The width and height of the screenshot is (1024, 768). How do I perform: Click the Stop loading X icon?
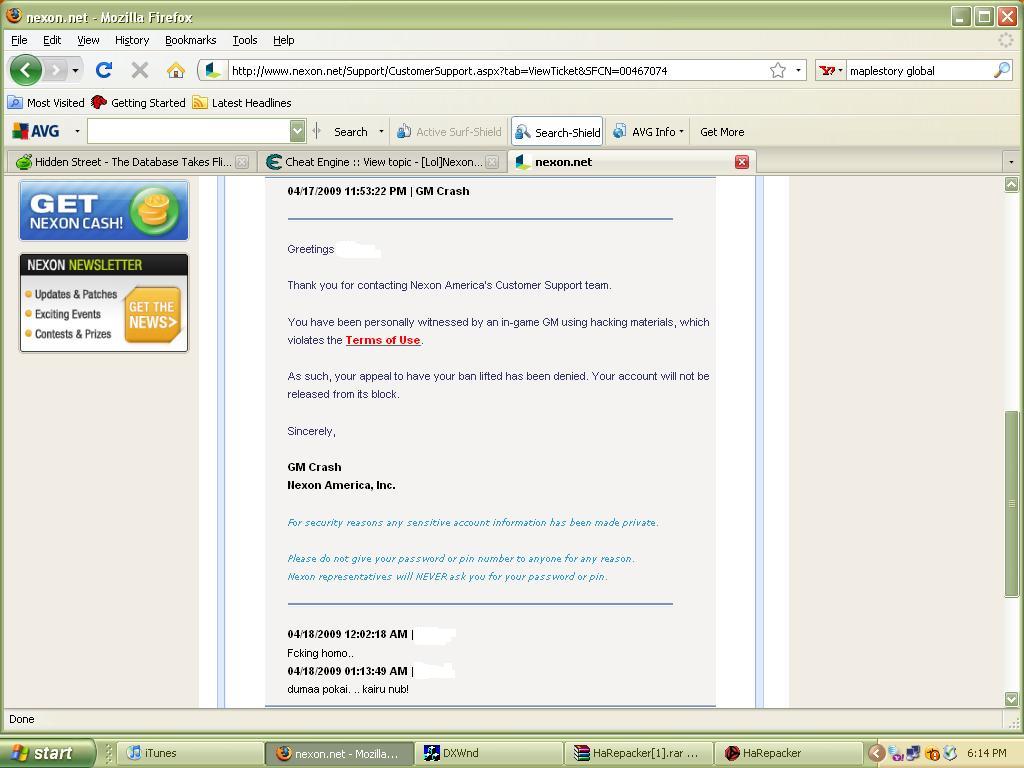pyautogui.click(x=140, y=70)
